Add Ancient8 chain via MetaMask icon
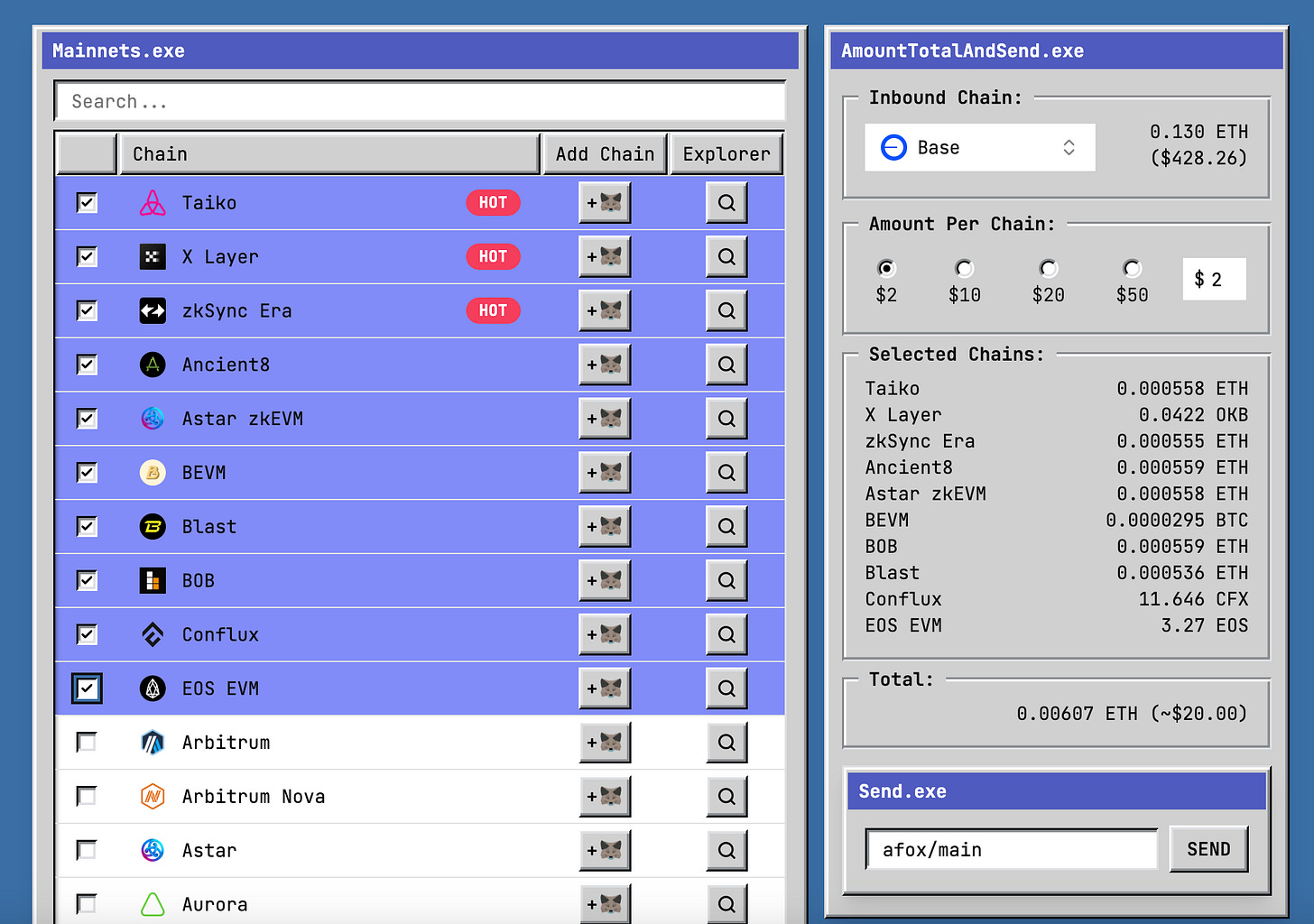 (605, 365)
